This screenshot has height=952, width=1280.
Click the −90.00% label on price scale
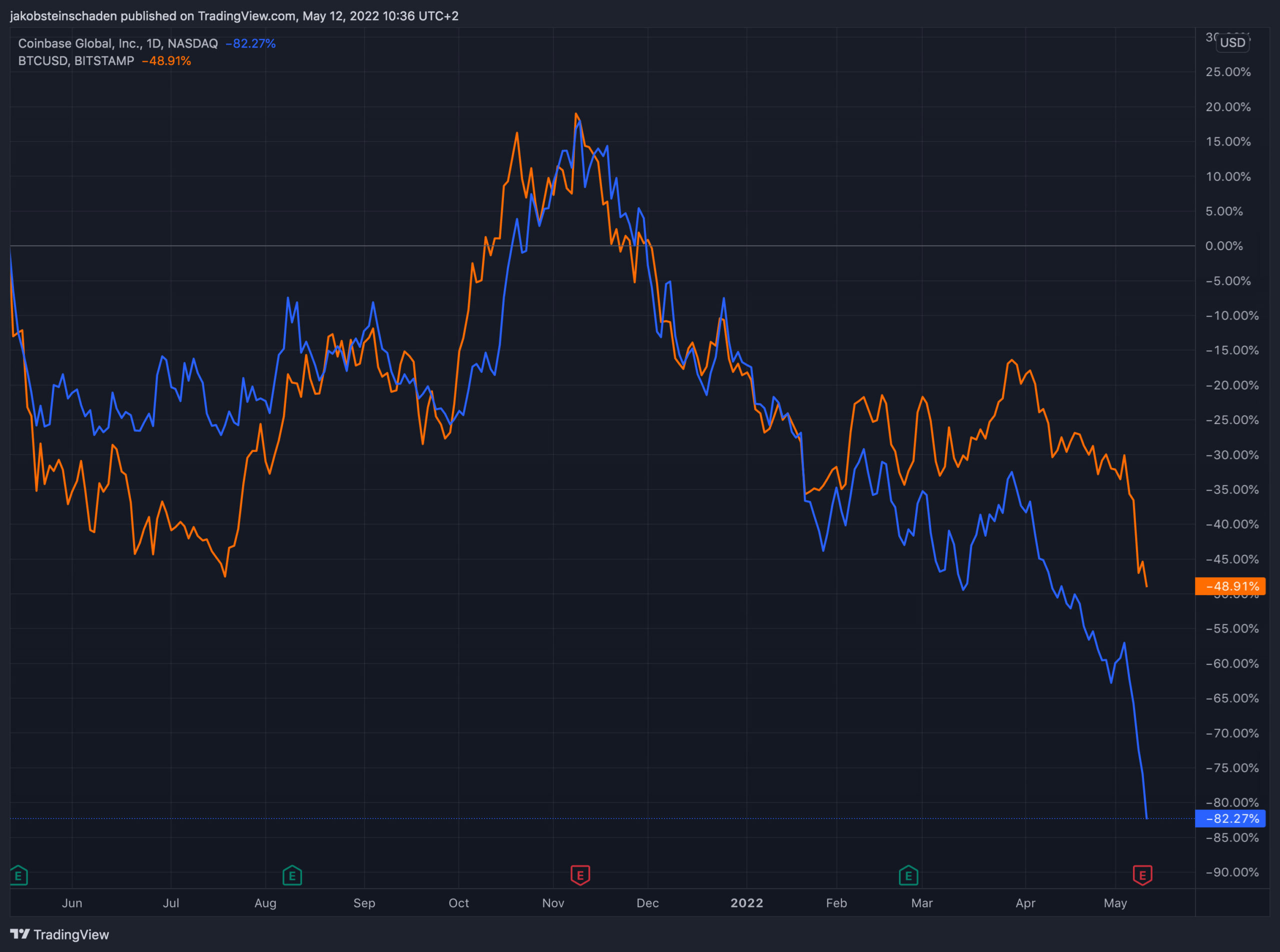[x=1232, y=872]
